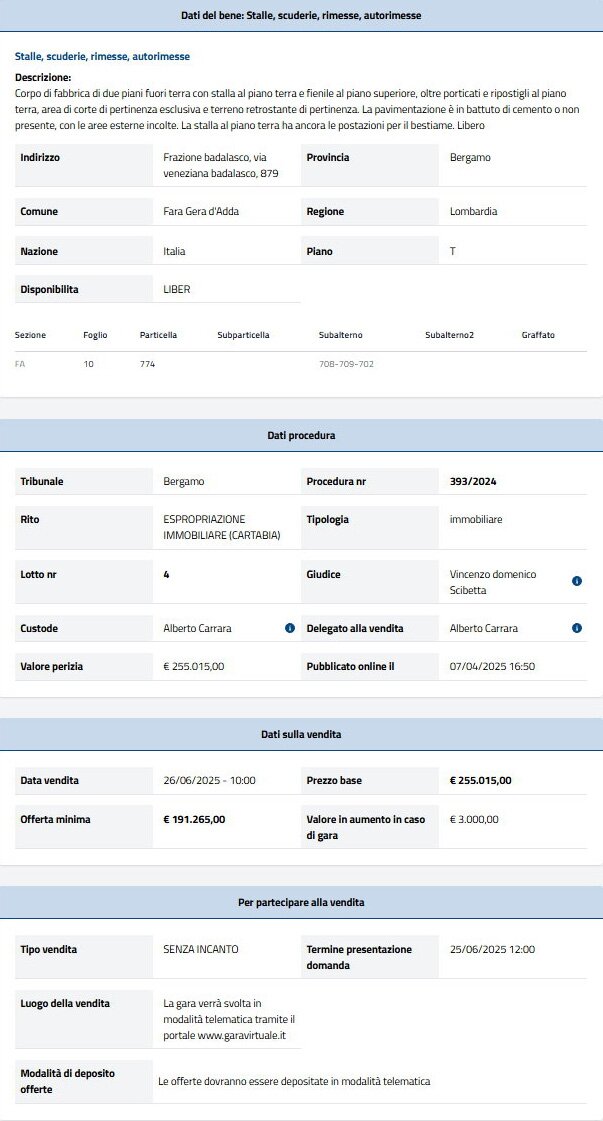Click the 'Tribunale' label
The width and height of the screenshot is (603, 1121).
(x=41, y=481)
